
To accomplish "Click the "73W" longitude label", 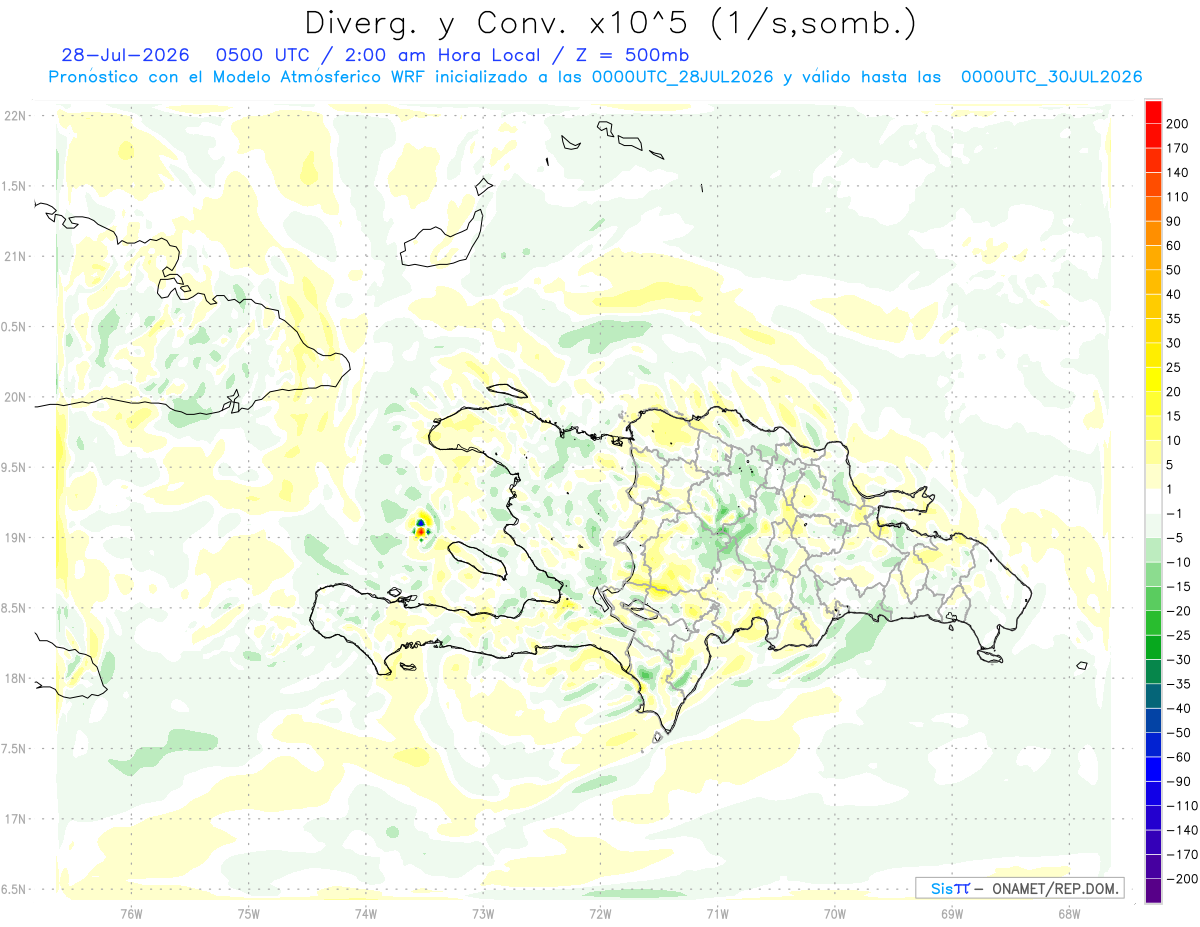I will [x=483, y=913].
